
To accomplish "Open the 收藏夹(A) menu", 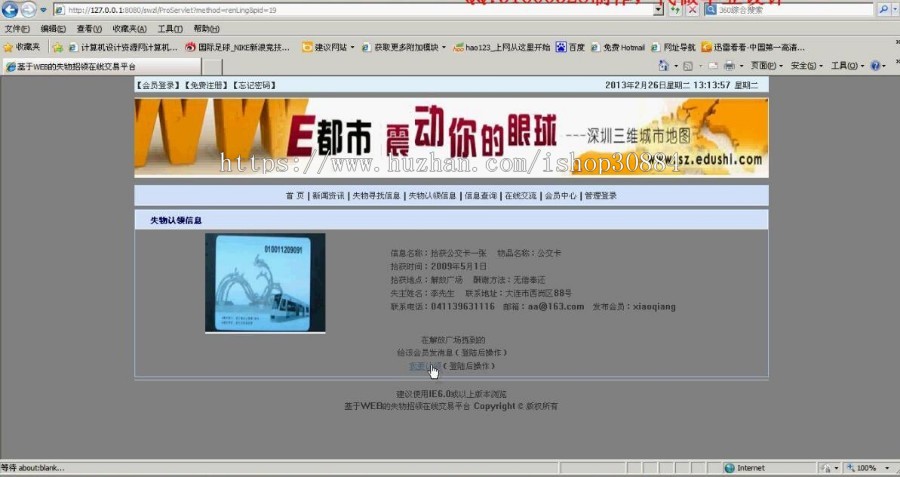I will point(129,29).
